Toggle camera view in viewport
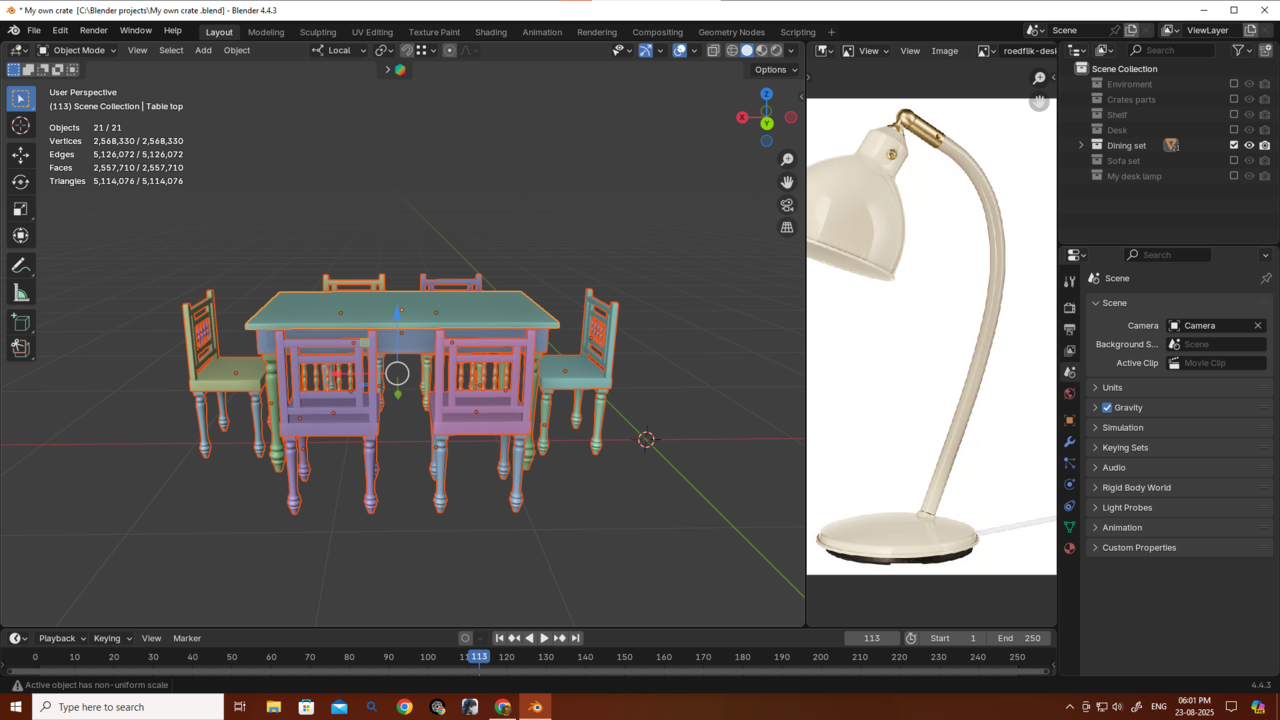 [x=787, y=205]
